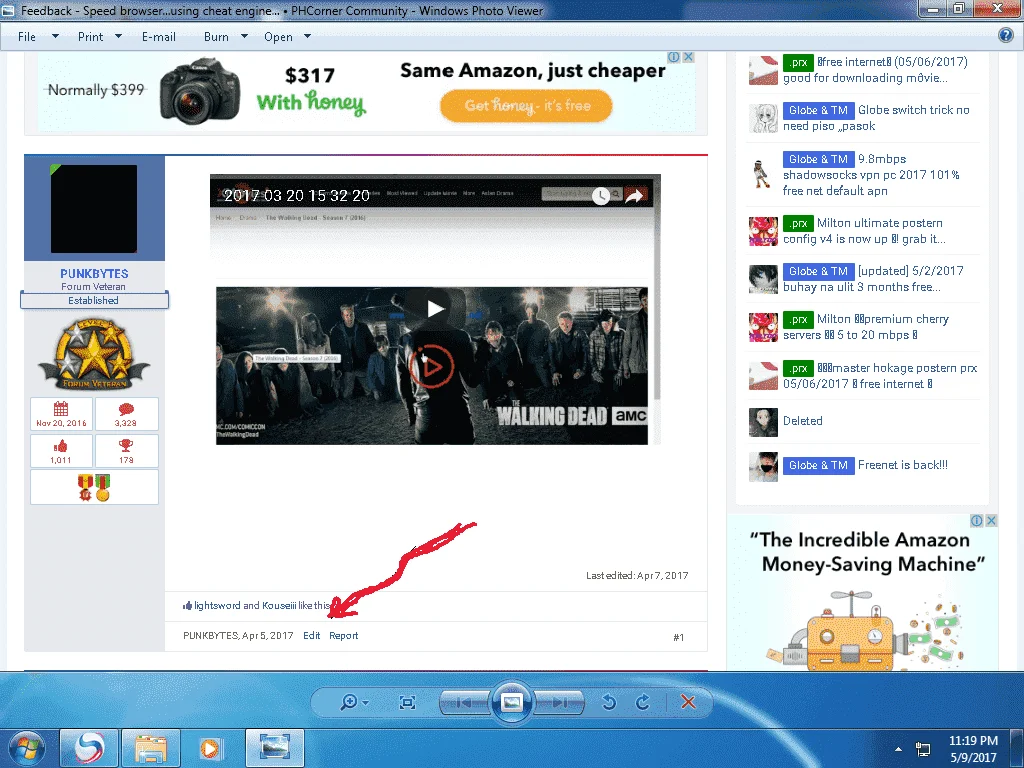Click the info icon on the Money-Saving ad

click(977, 520)
